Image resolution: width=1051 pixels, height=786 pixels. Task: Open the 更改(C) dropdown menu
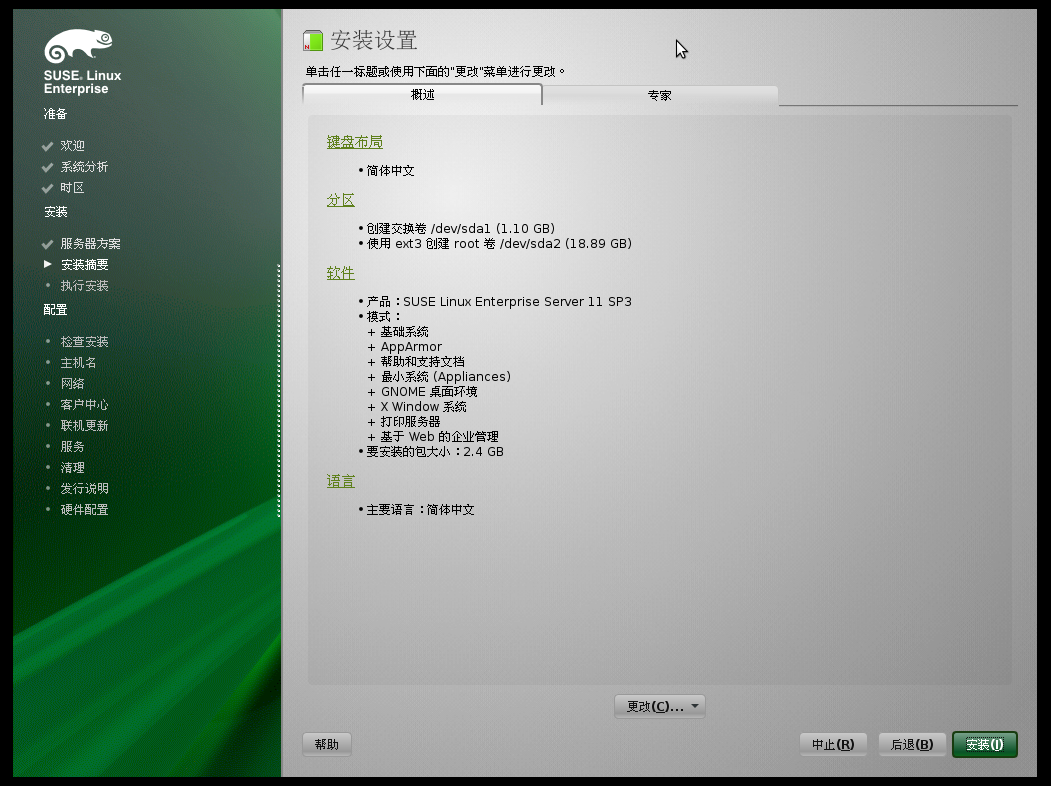(x=652, y=705)
